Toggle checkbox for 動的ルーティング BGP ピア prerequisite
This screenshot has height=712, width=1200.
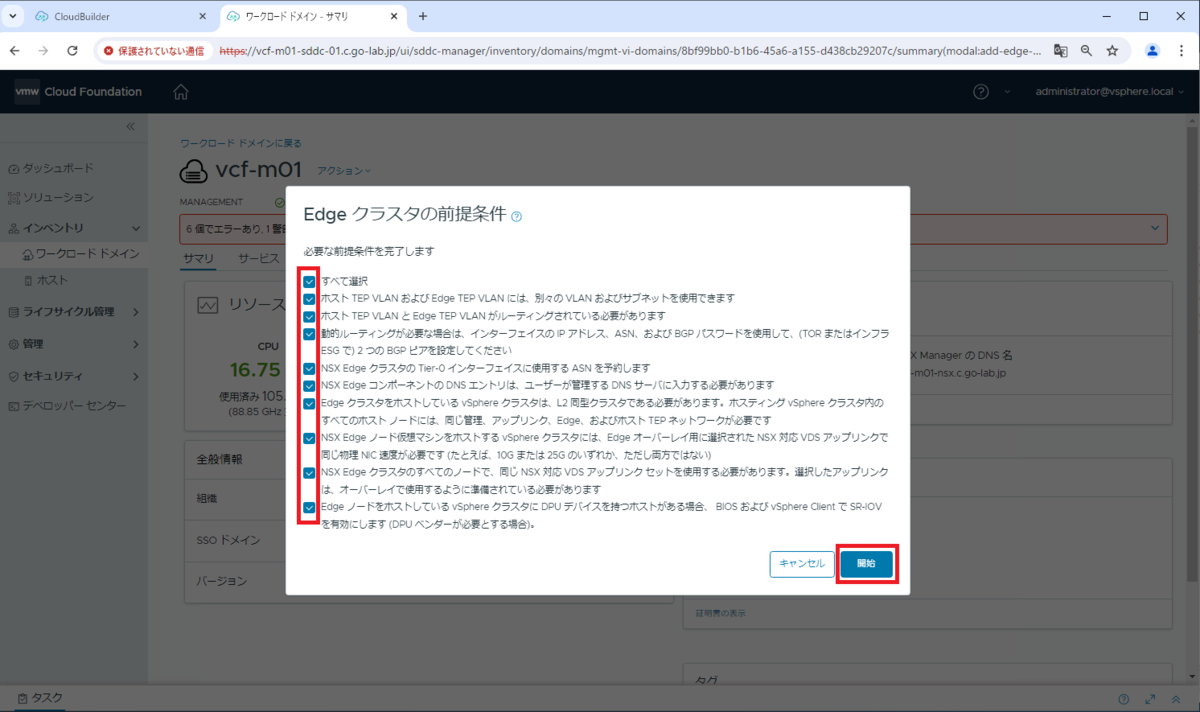(309, 334)
